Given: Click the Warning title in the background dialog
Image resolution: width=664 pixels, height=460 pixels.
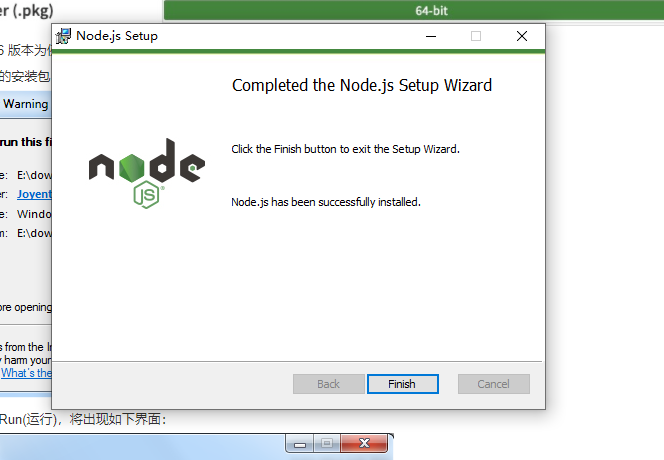Looking at the screenshot, I should (x=26, y=104).
